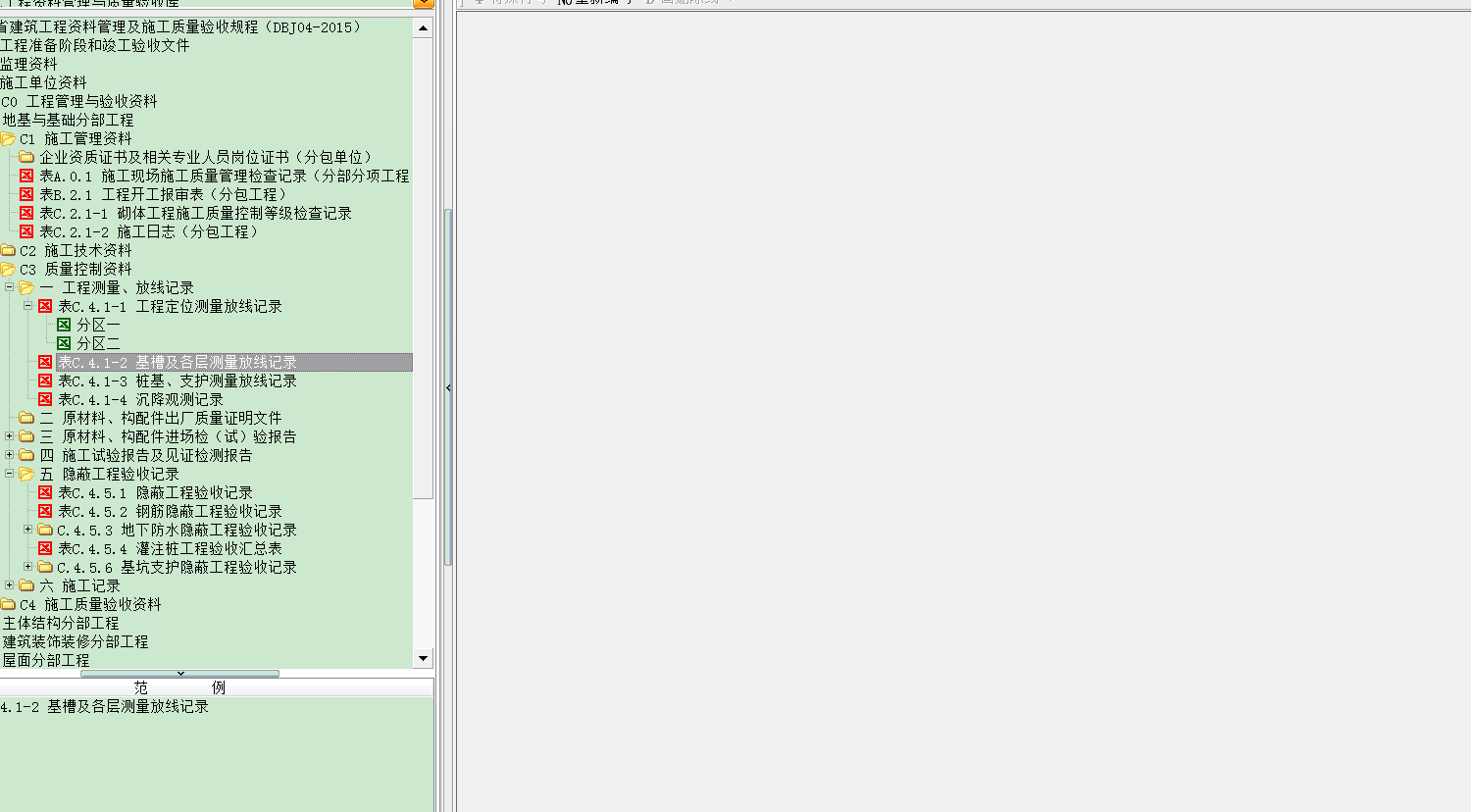Select 表C.4.5.2 钢筋隐蔽工程验收记录
Screen dimensions: 1471x812
pos(170,511)
